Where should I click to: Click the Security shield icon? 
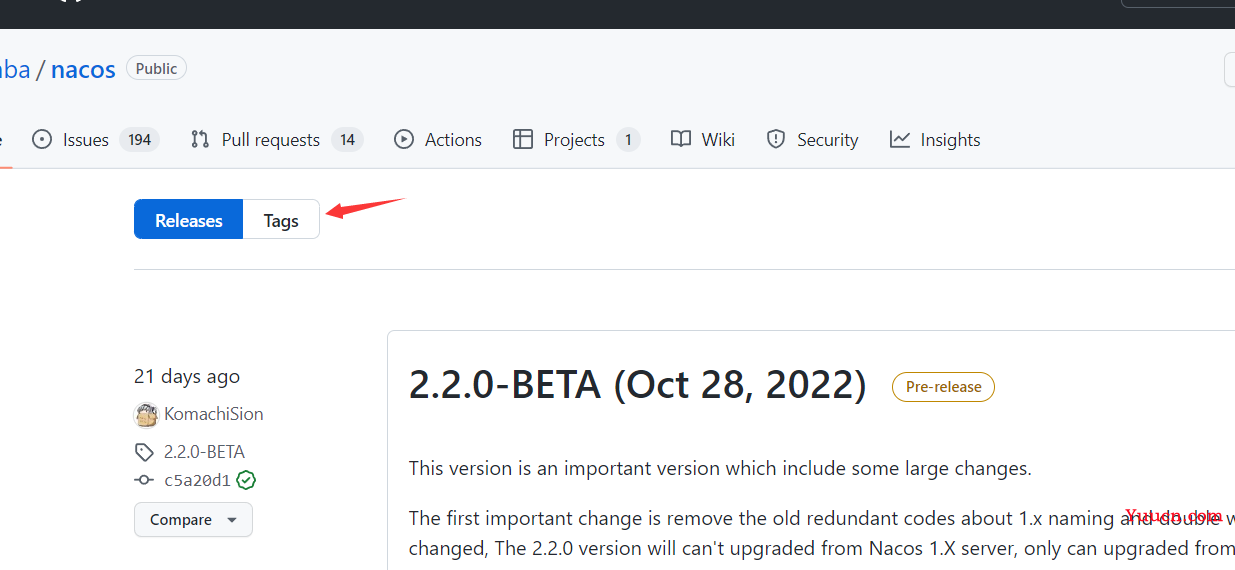point(776,140)
